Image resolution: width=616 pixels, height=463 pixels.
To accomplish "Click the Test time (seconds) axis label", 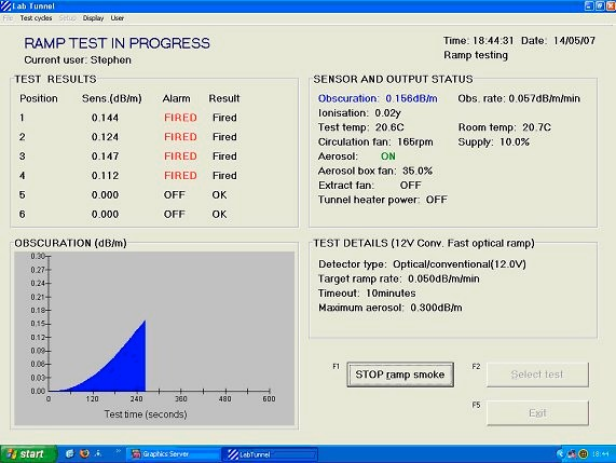I will [x=146, y=414].
